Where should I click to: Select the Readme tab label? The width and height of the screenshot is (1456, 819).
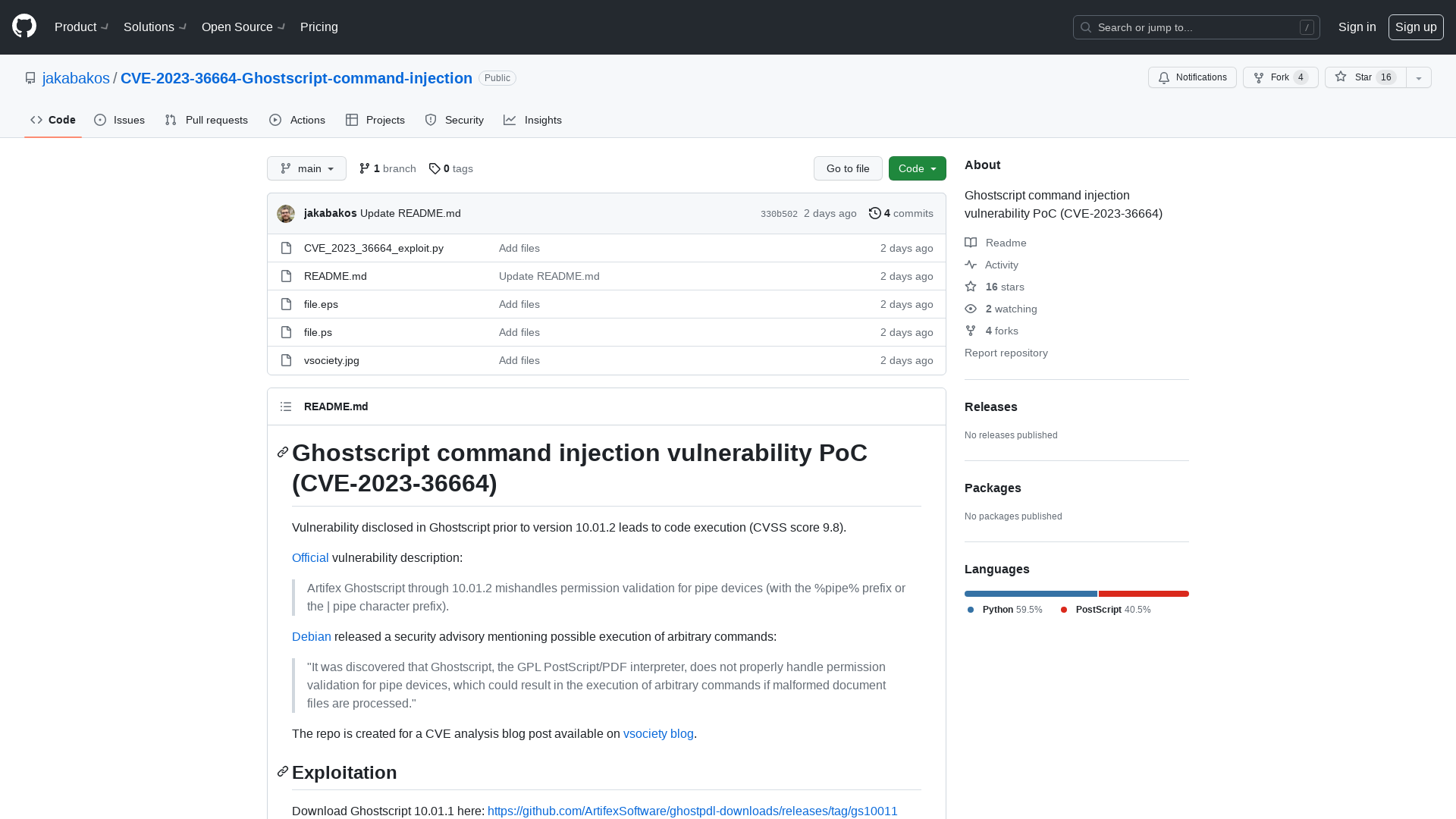(1006, 243)
